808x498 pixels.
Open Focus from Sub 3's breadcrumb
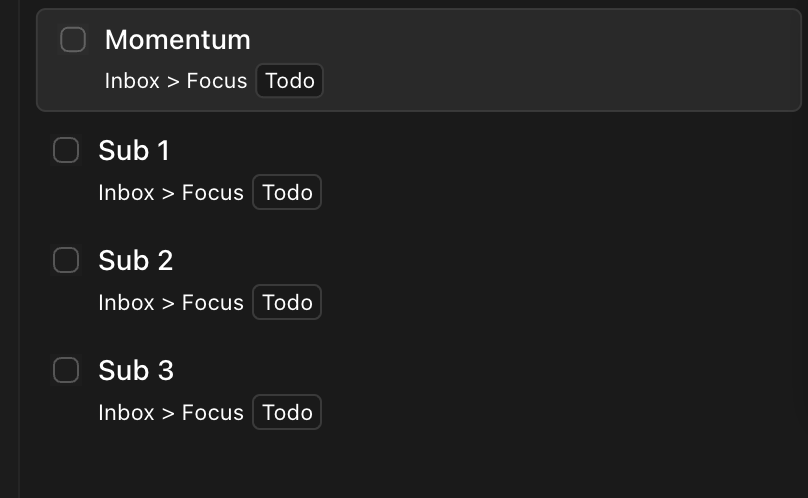click(x=213, y=413)
